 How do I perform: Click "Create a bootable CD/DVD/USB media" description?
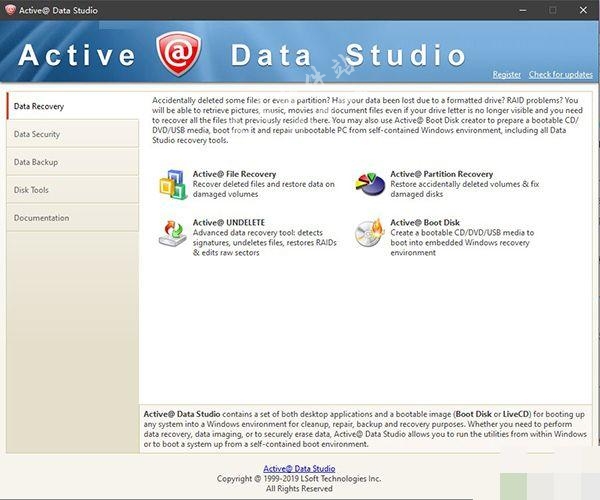(462, 243)
